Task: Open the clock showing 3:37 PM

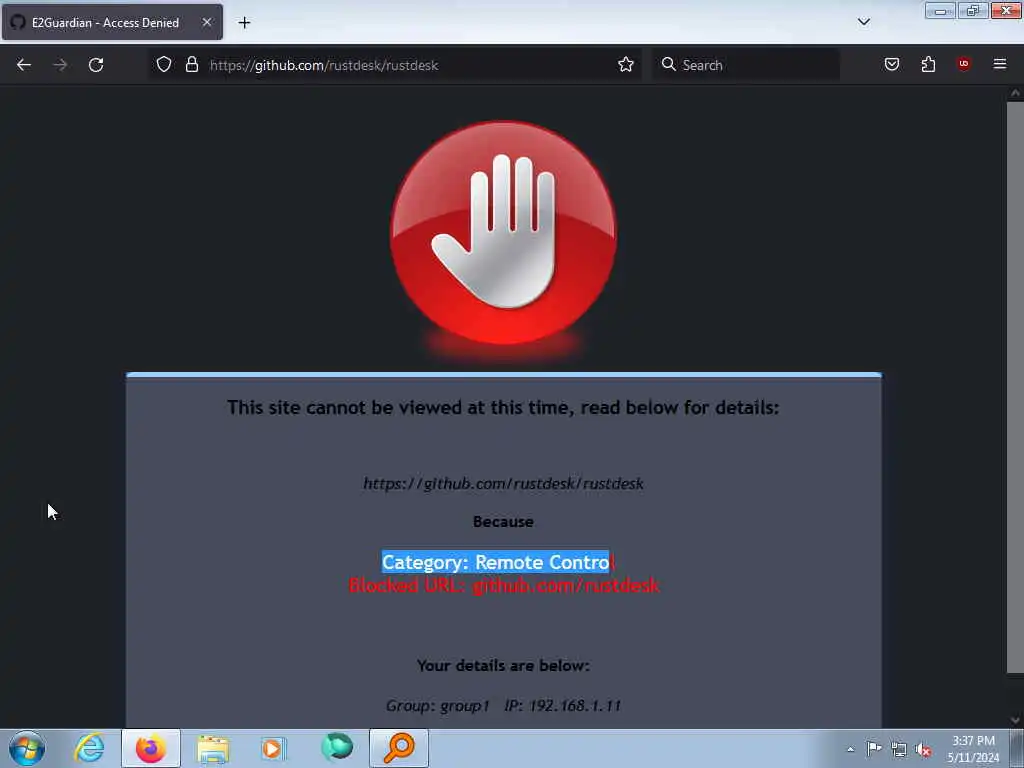Action: (973, 748)
